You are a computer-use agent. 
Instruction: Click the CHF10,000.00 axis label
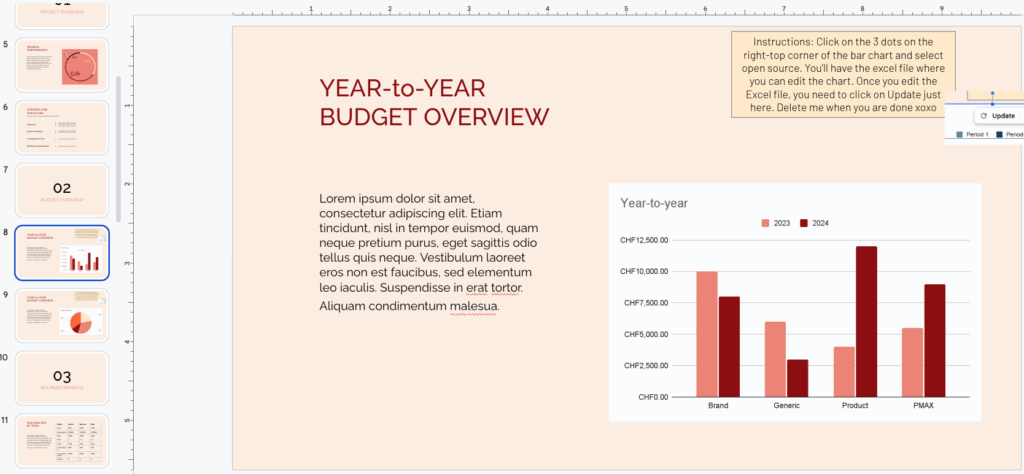pos(644,272)
